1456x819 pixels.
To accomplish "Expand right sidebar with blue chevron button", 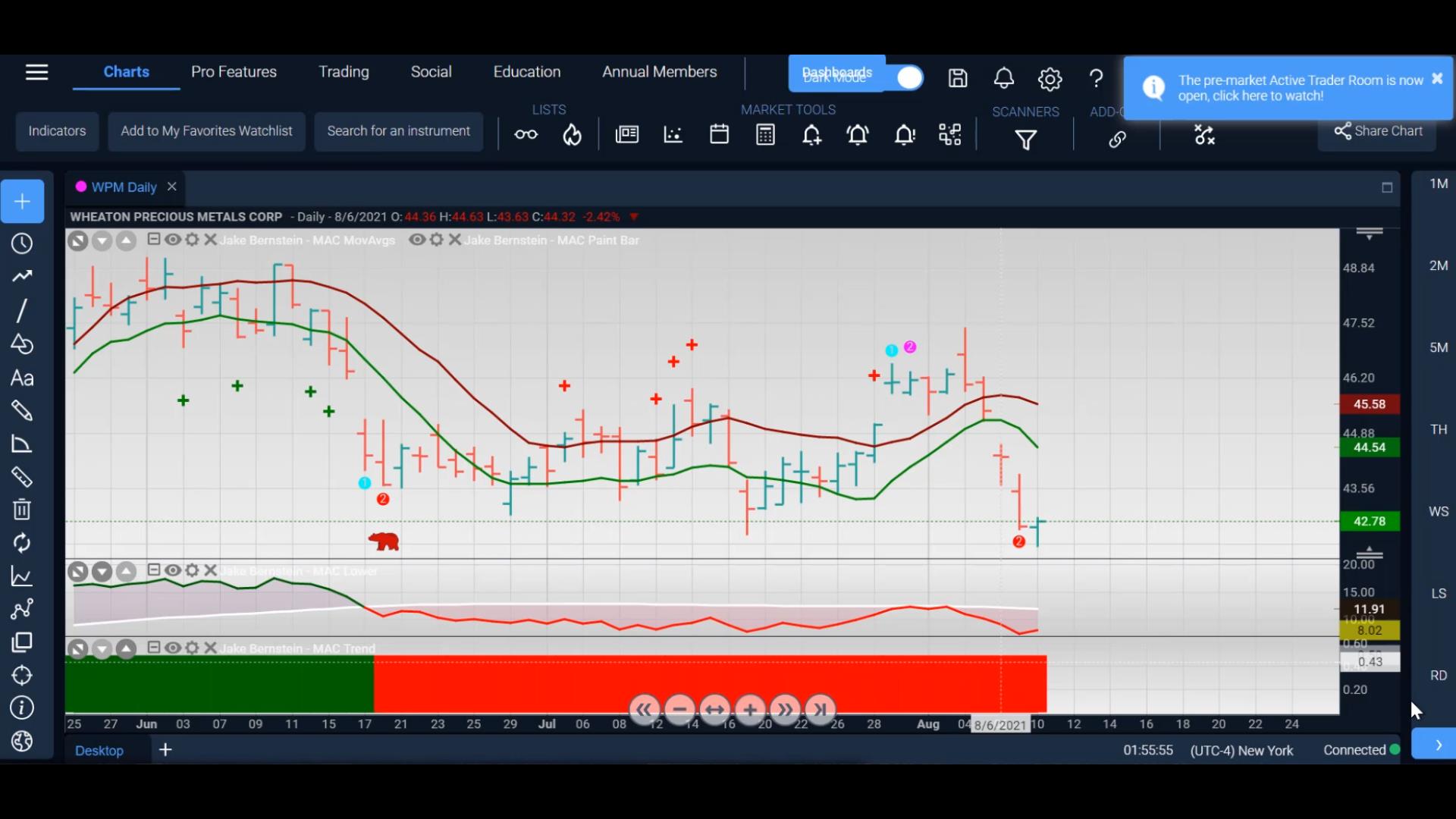I will click(x=1433, y=745).
